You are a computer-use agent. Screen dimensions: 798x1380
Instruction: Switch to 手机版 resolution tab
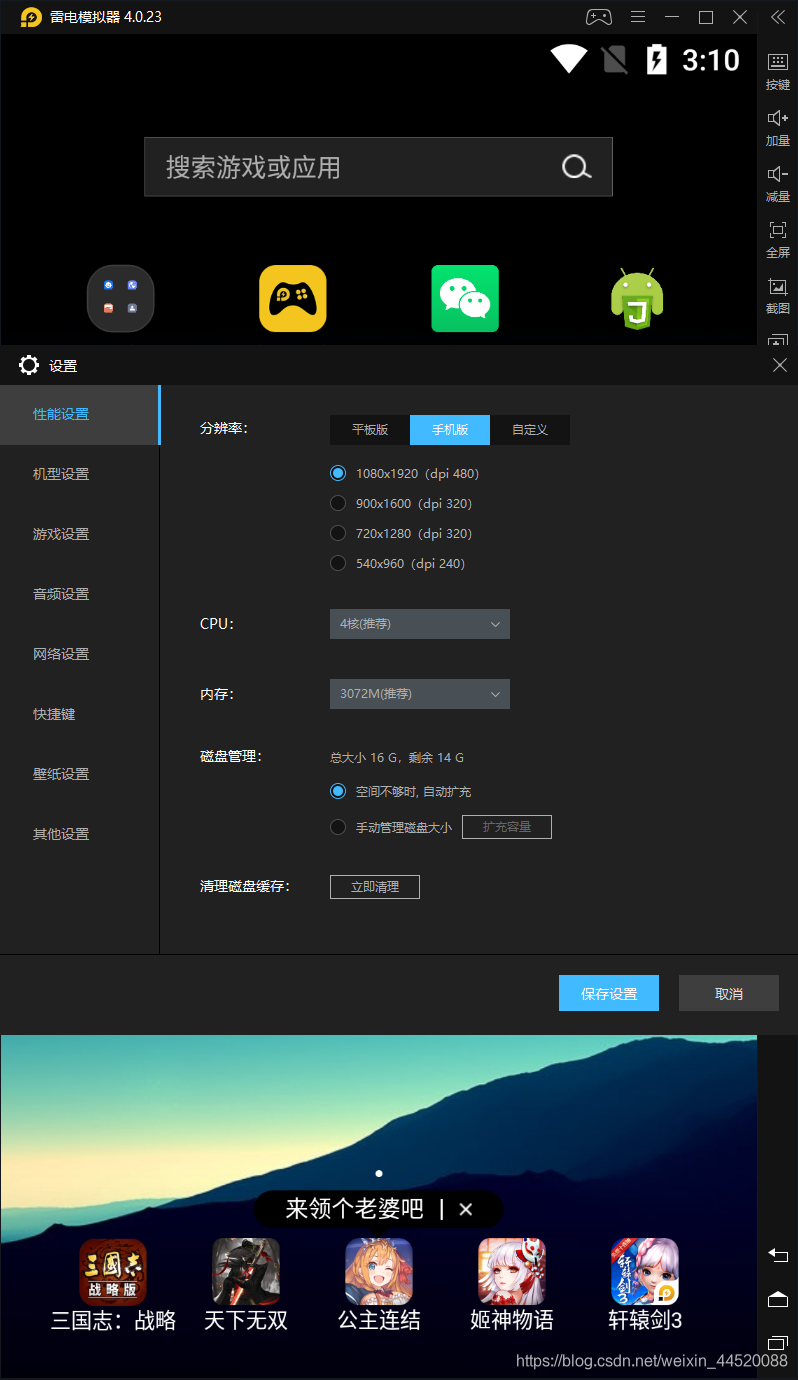[450, 430]
